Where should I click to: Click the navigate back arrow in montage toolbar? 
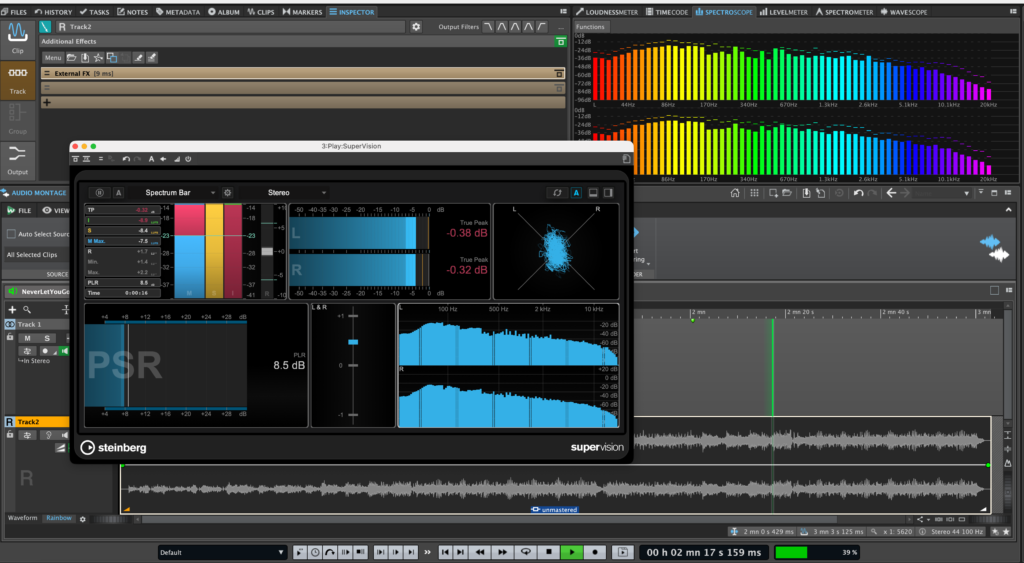click(x=891, y=193)
